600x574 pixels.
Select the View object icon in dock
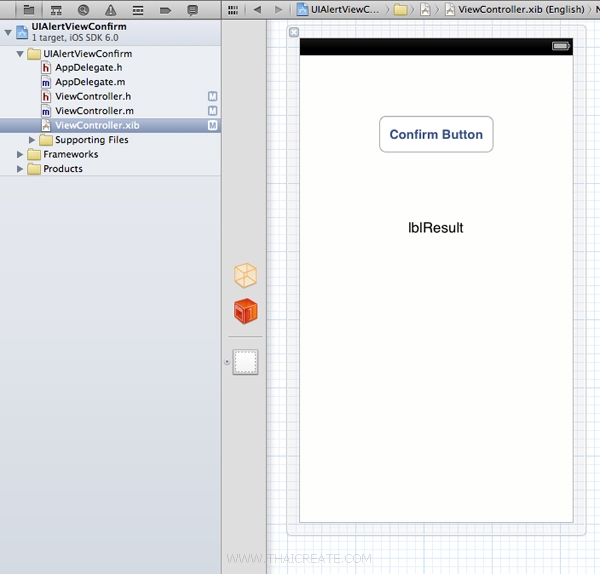(x=245, y=362)
